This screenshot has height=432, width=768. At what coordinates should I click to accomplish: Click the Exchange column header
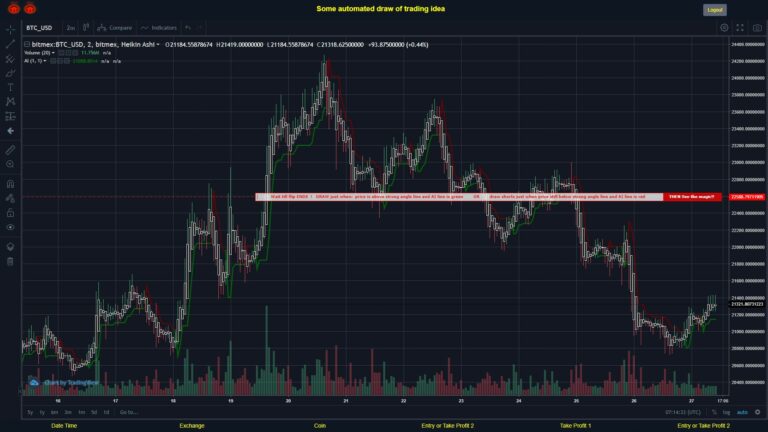(x=192, y=426)
